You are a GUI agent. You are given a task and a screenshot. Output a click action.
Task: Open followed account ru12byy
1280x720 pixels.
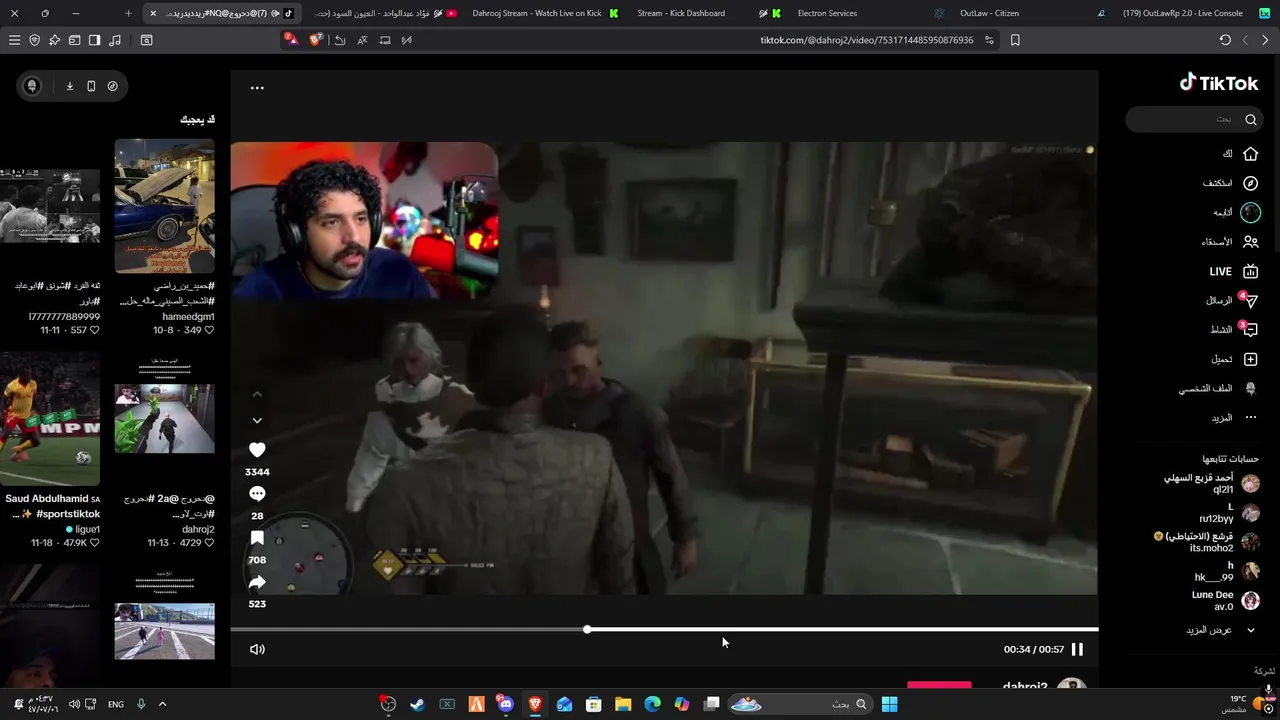tap(1229, 513)
